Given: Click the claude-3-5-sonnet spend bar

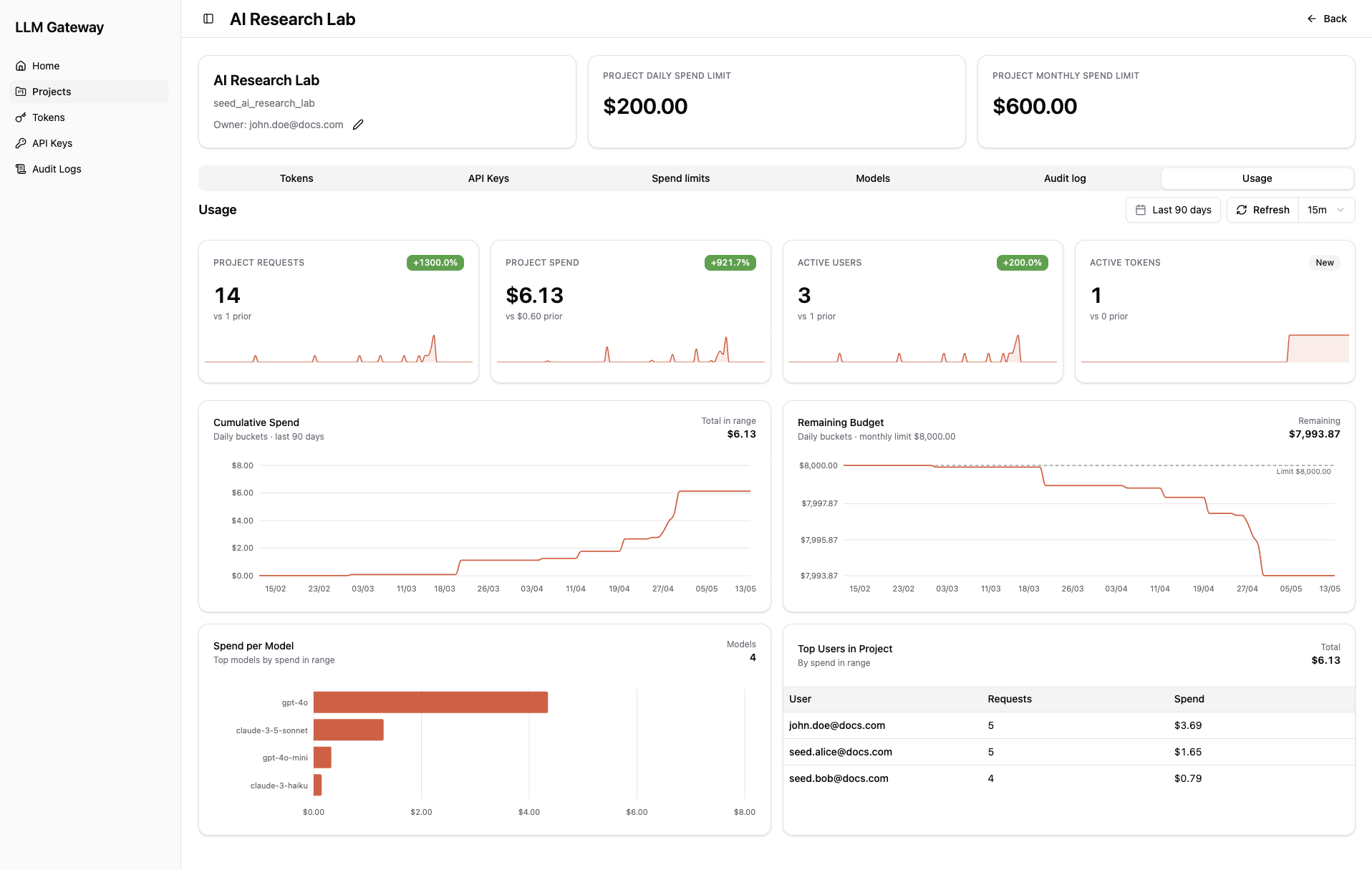Looking at the screenshot, I should 349,730.
